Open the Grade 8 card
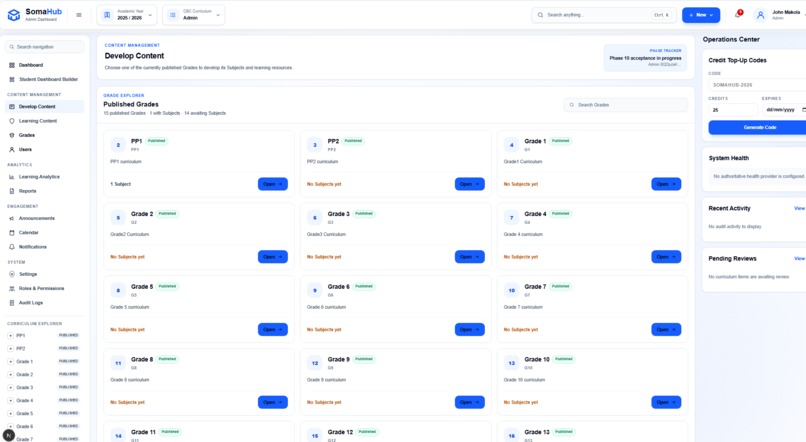The height and width of the screenshot is (442, 806). pos(272,402)
